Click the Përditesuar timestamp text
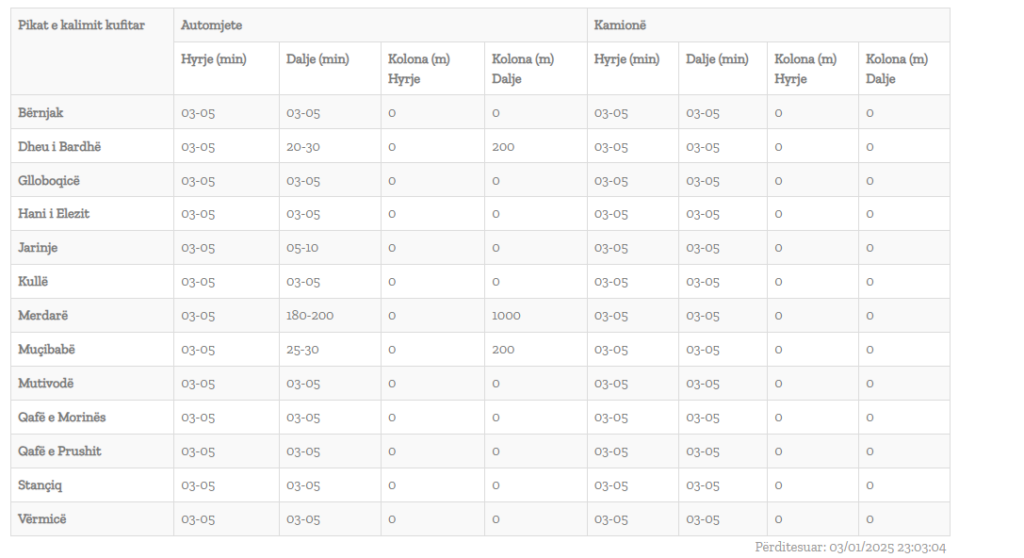This screenshot has height=558, width=1024. point(850,547)
